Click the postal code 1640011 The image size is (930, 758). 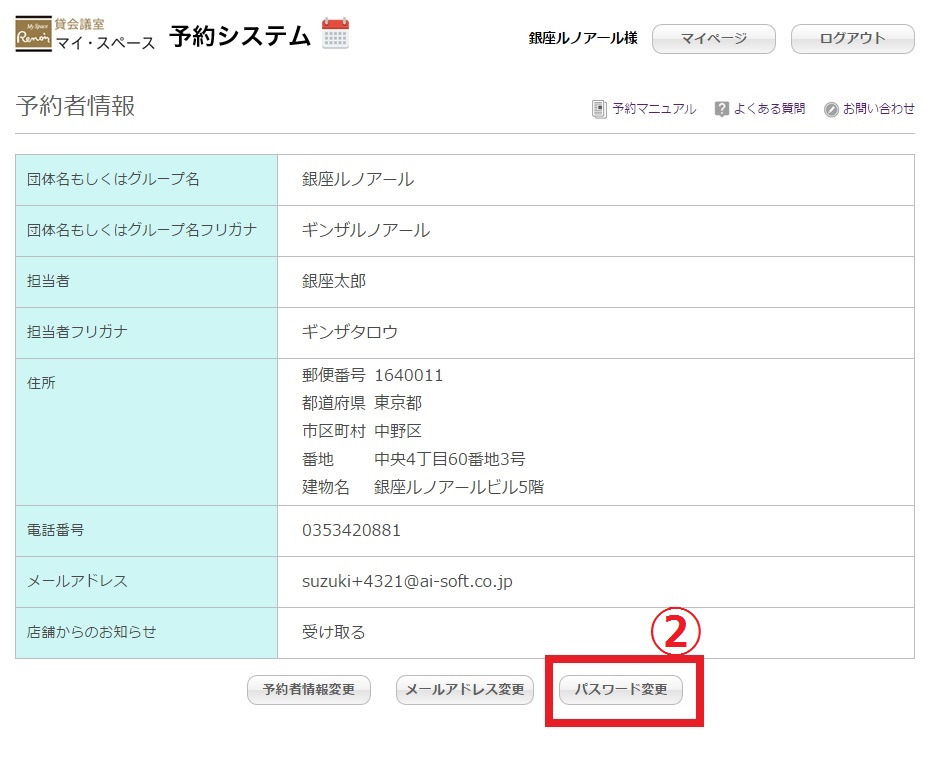408,376
